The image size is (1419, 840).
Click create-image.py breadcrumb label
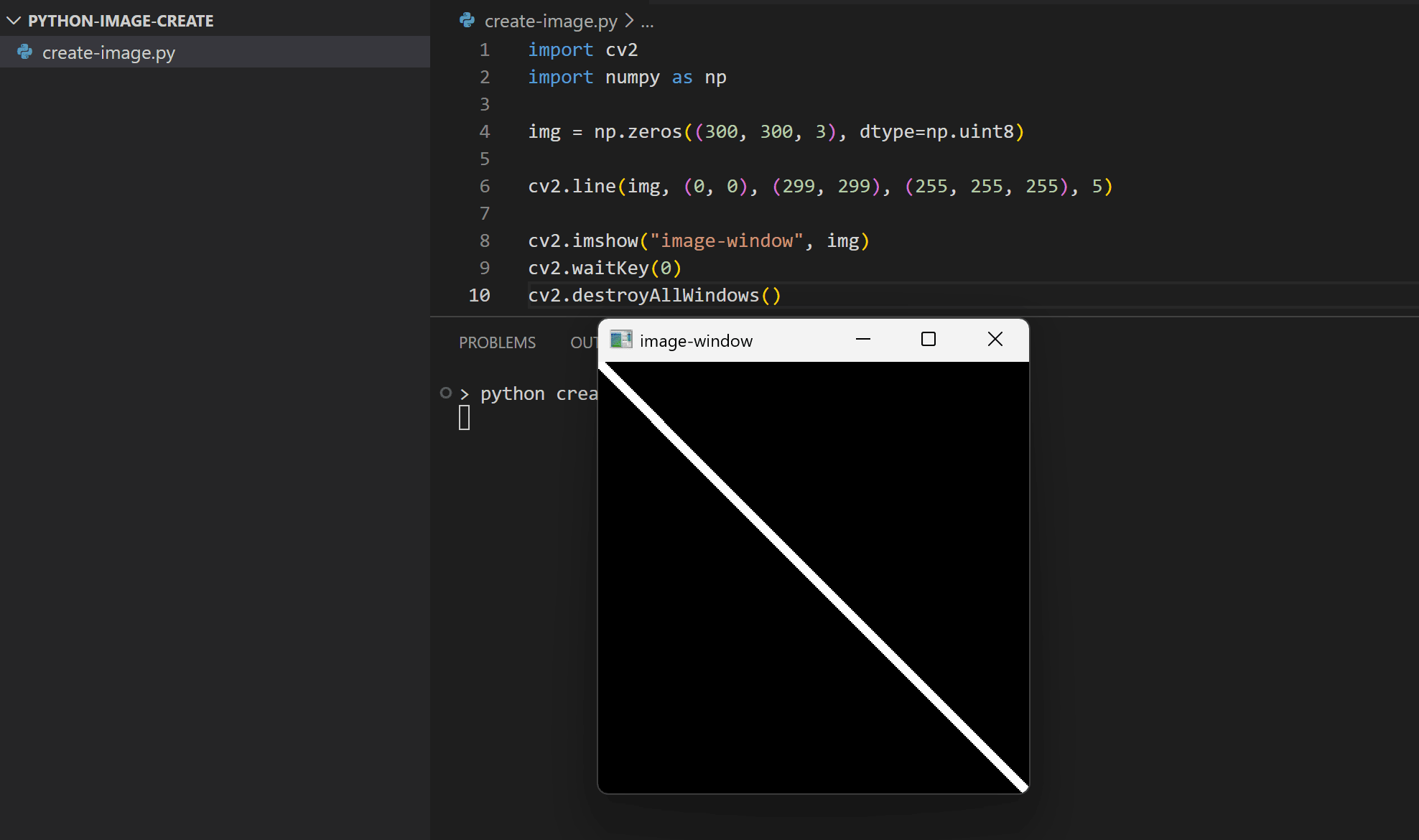551,22
